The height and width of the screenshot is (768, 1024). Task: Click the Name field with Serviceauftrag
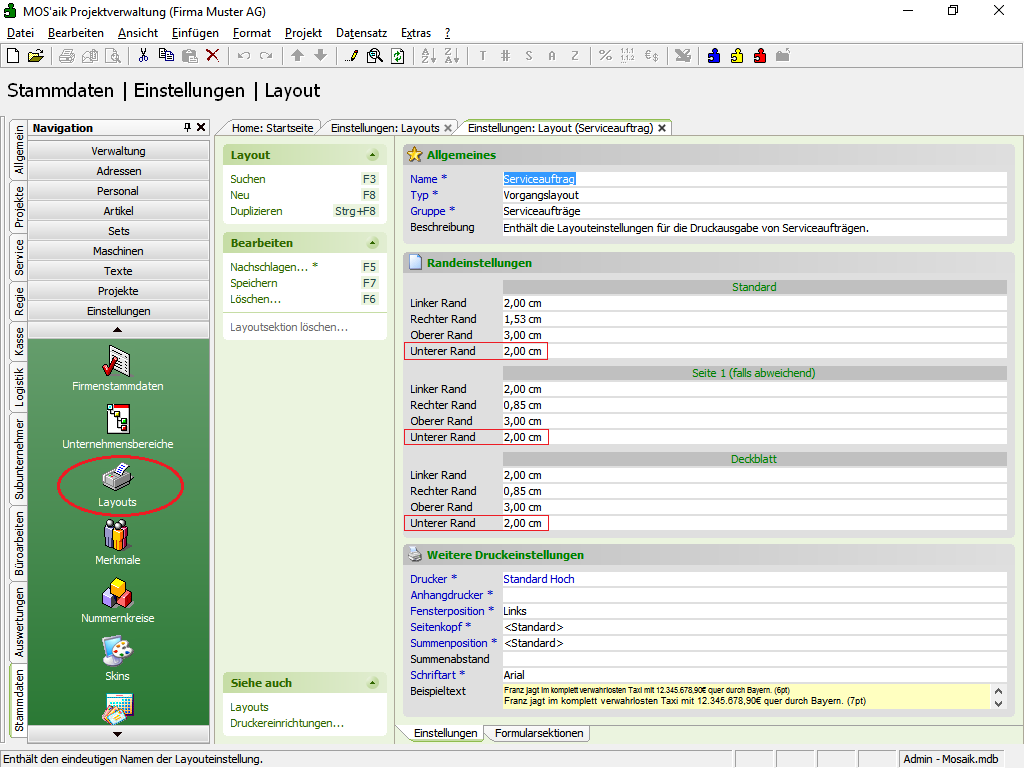tap(754, 179)
